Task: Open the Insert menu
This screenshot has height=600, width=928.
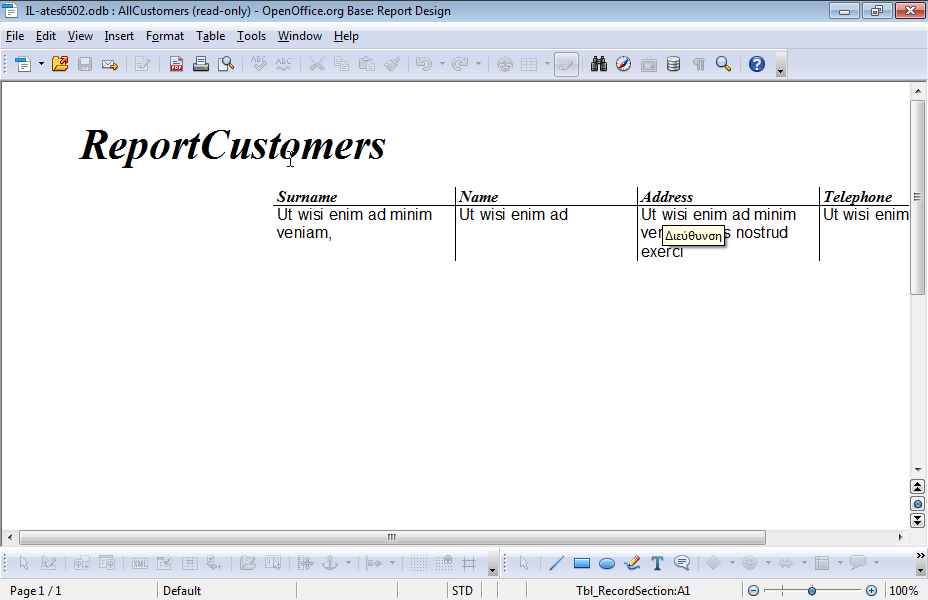Action: point(119,36)
